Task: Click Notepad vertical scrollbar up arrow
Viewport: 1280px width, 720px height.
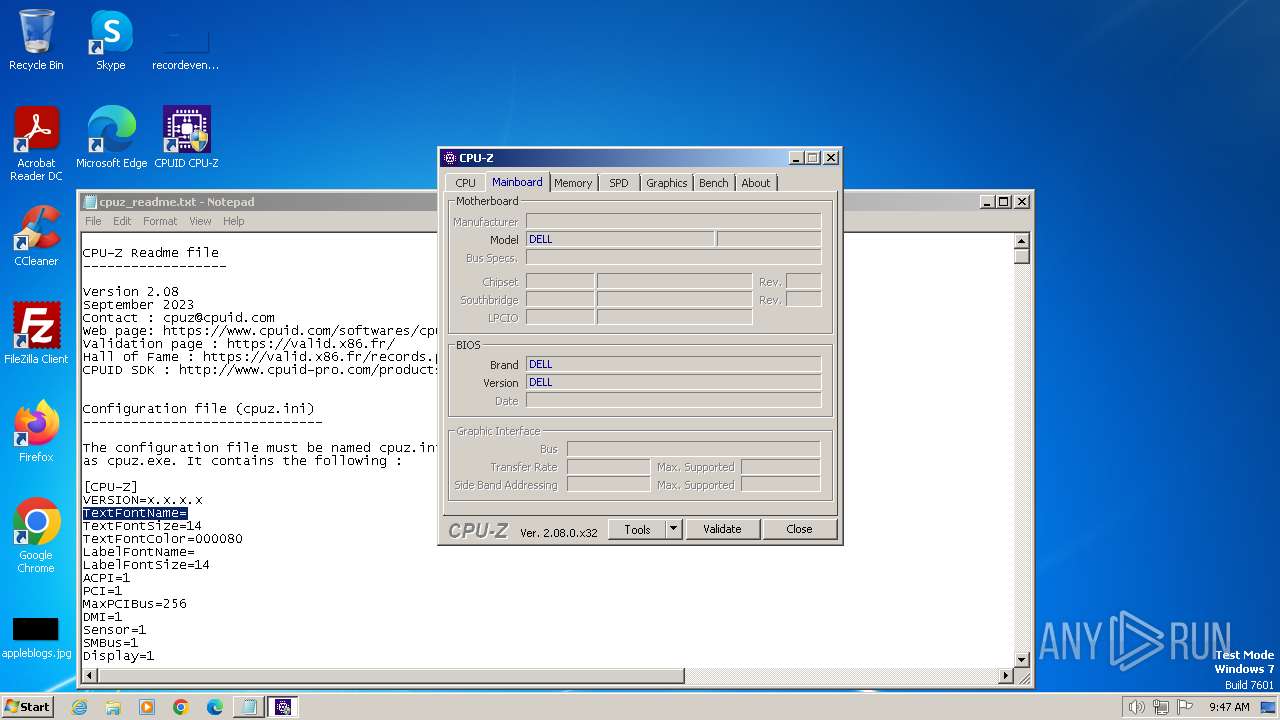Action: (x=1021, y=241)
